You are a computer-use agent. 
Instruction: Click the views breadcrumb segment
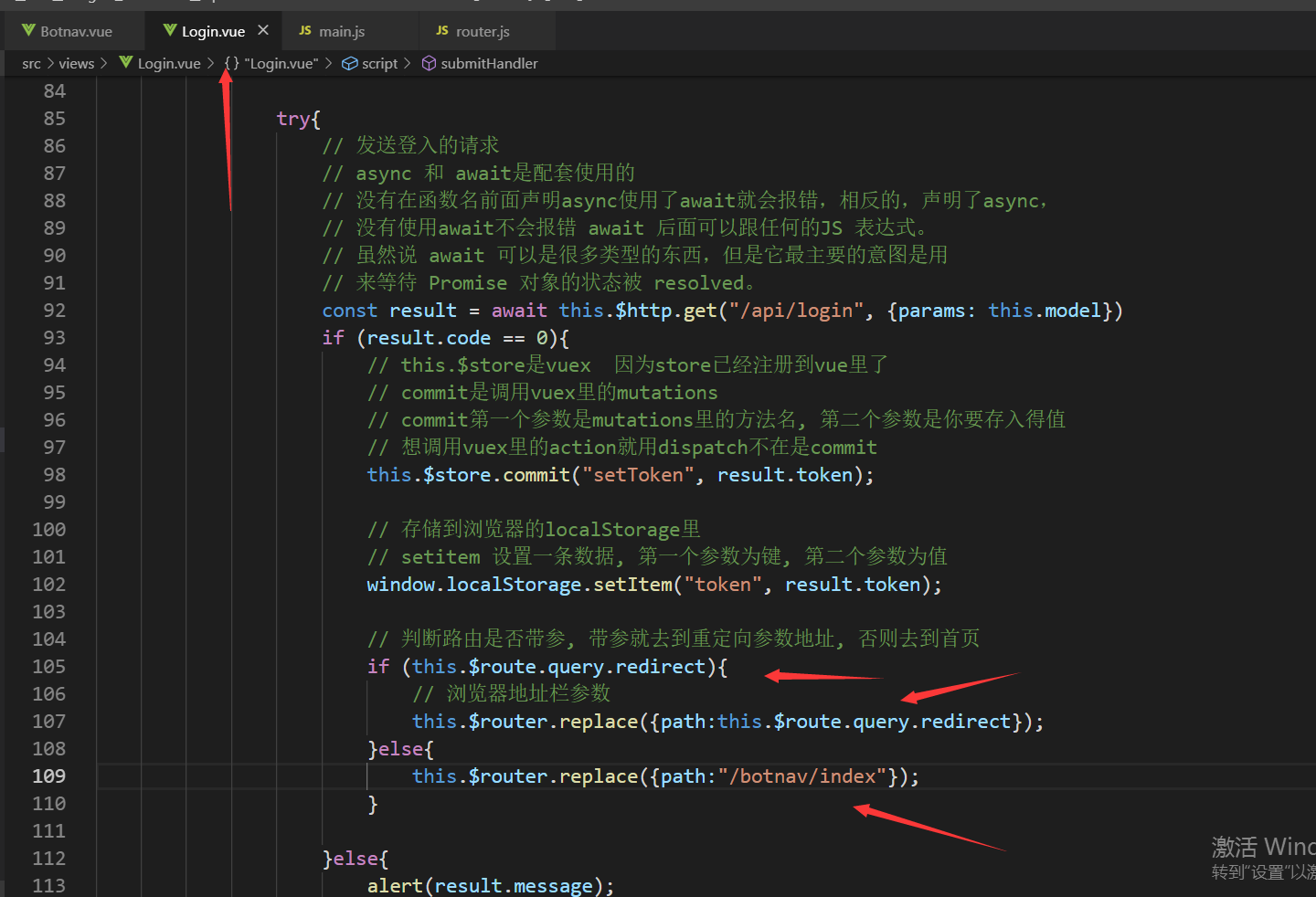coord(77,63)
